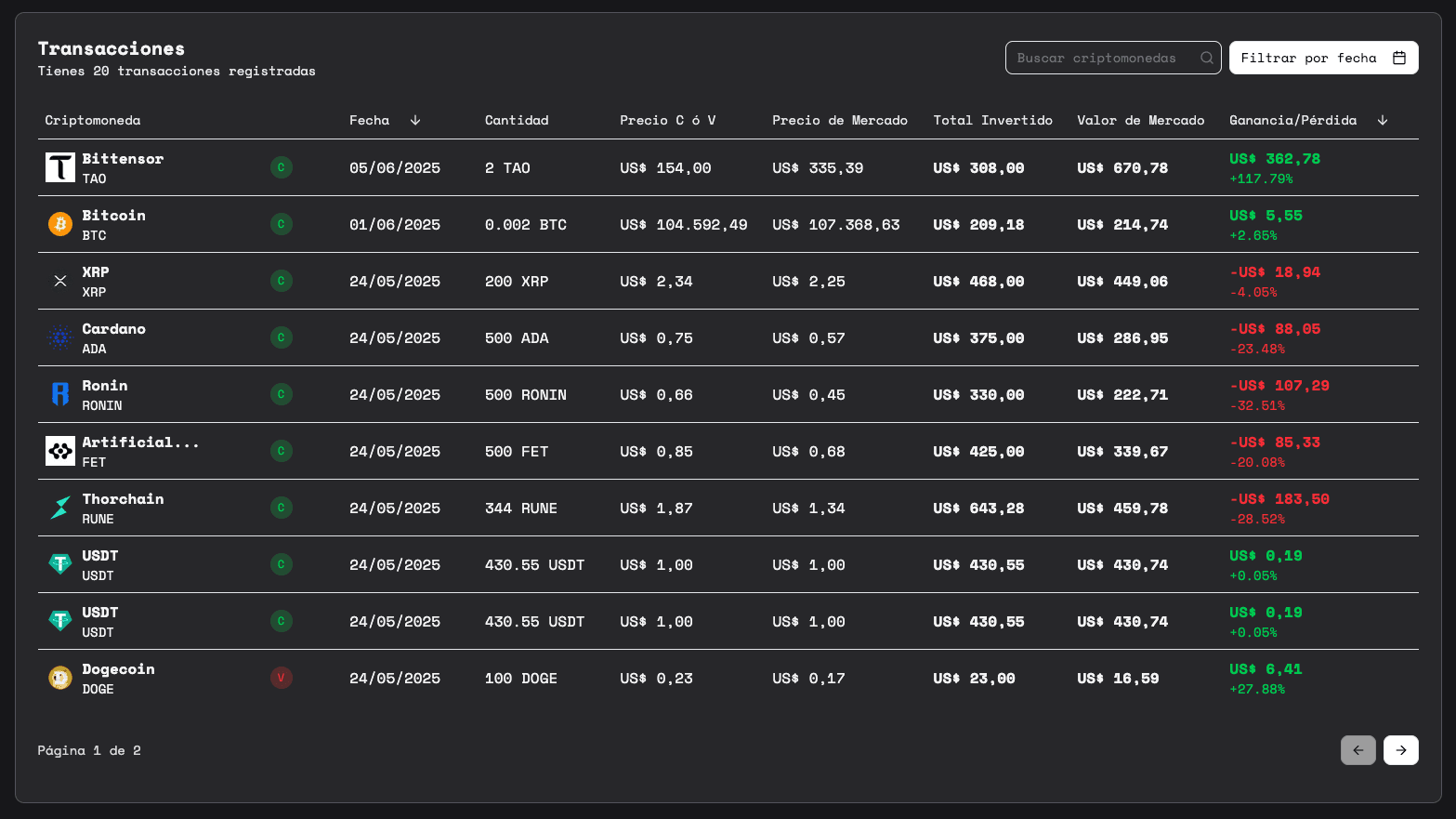Click the Ronin coin logo

click(x=60, y=394)
